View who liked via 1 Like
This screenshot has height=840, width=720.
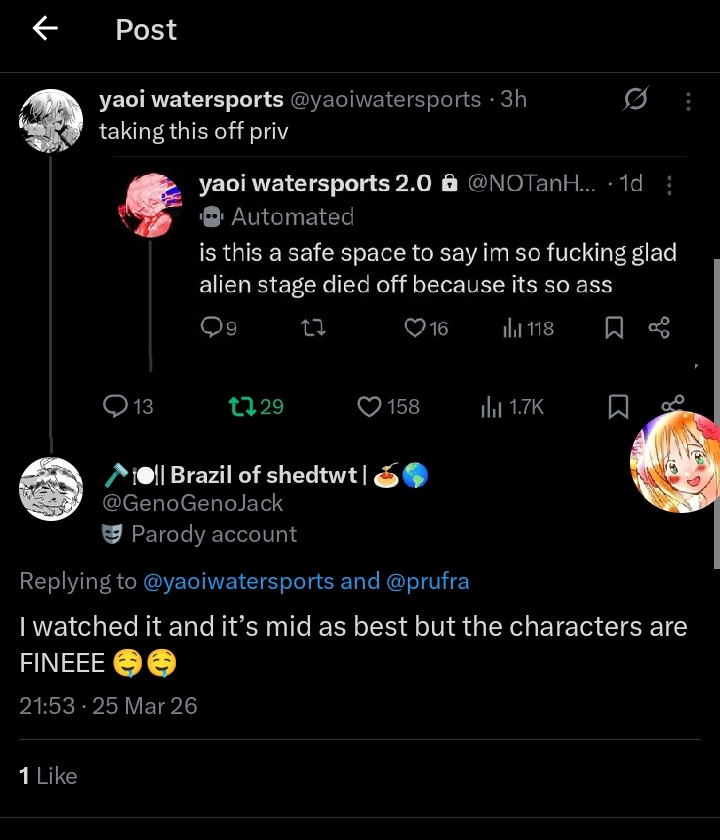(48, 775)
